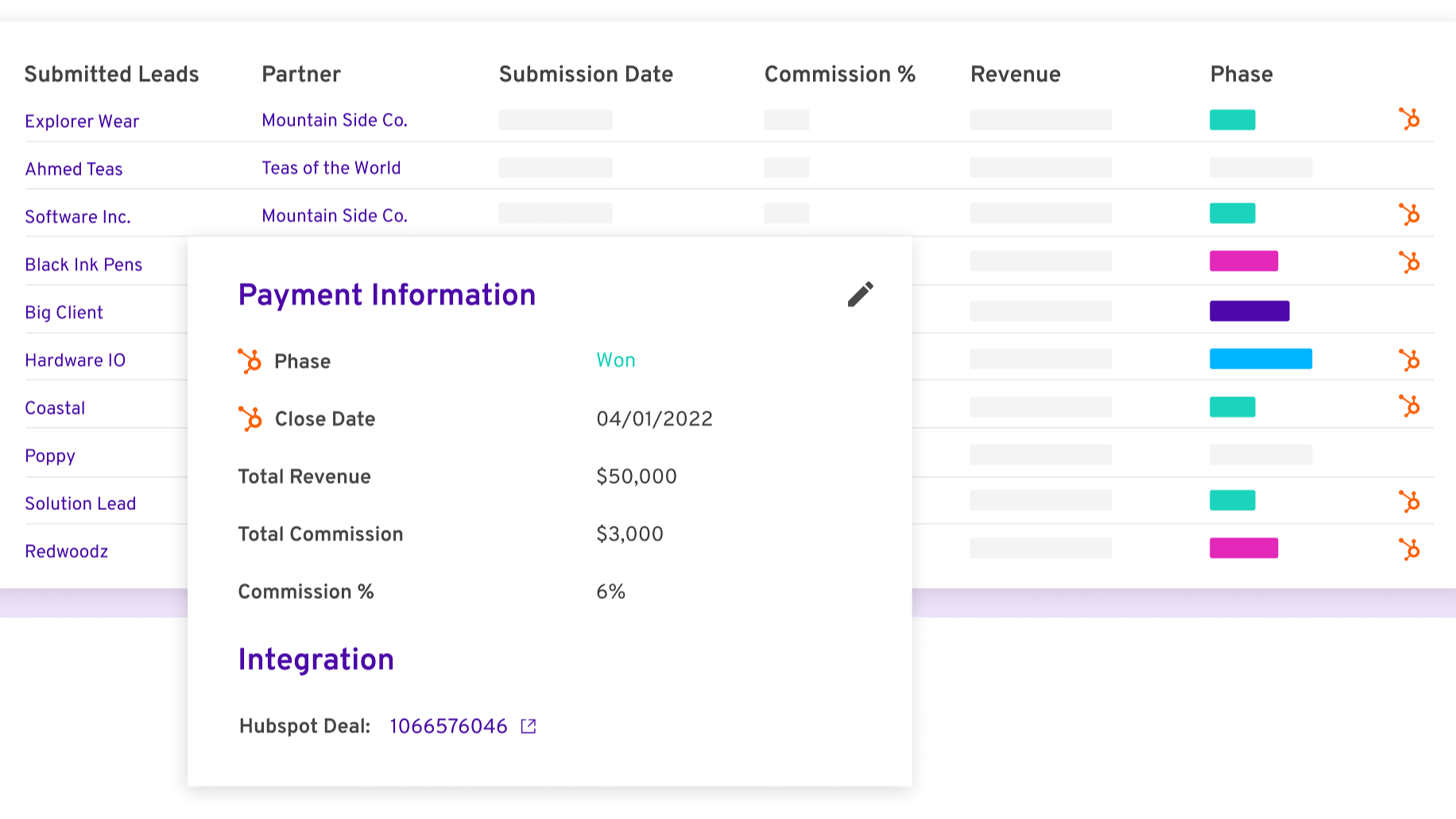1456x819 pixels.
Task: Open the Ahmed Teas lead
Action: (74, 169)
